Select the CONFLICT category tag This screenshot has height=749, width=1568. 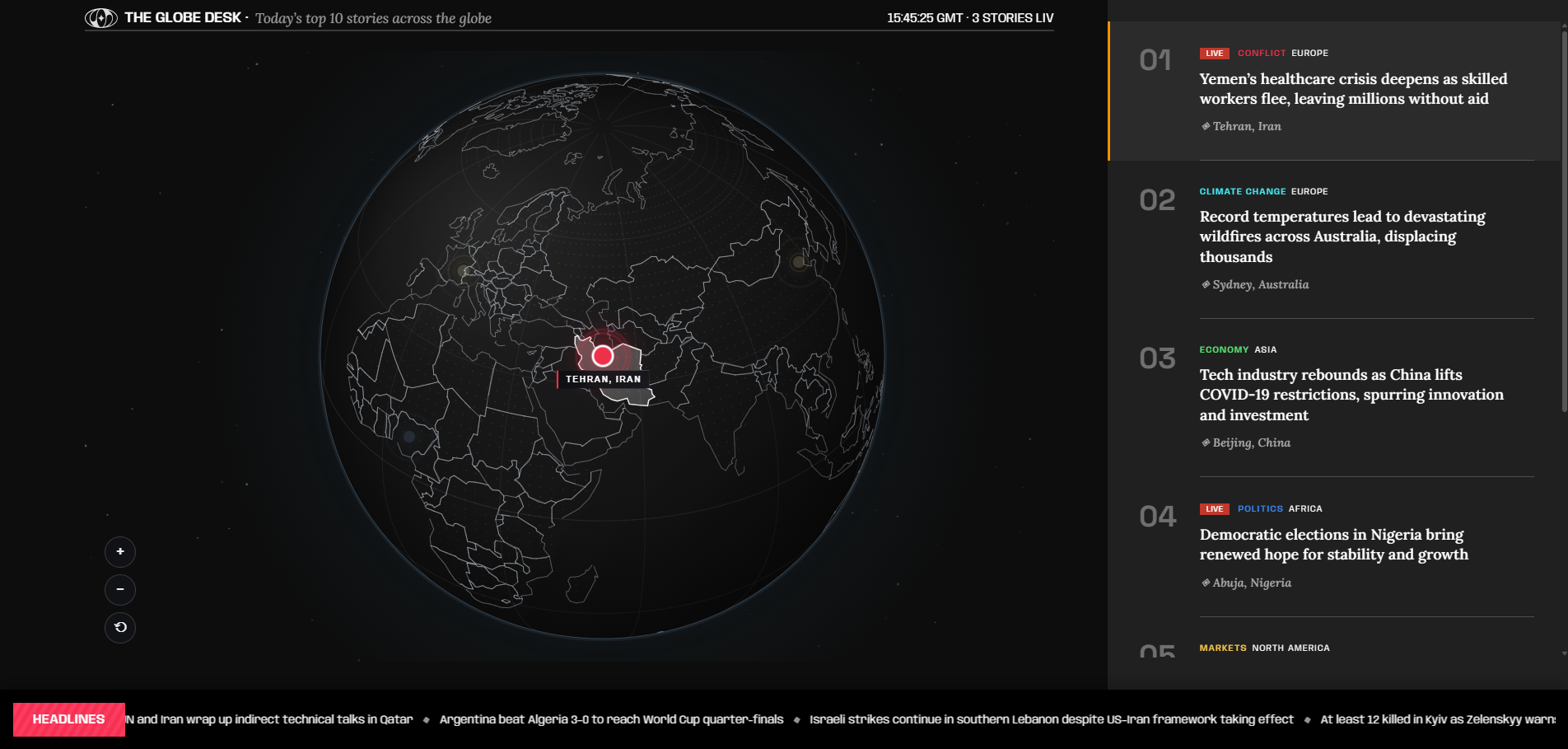[x=1262, y=53]
